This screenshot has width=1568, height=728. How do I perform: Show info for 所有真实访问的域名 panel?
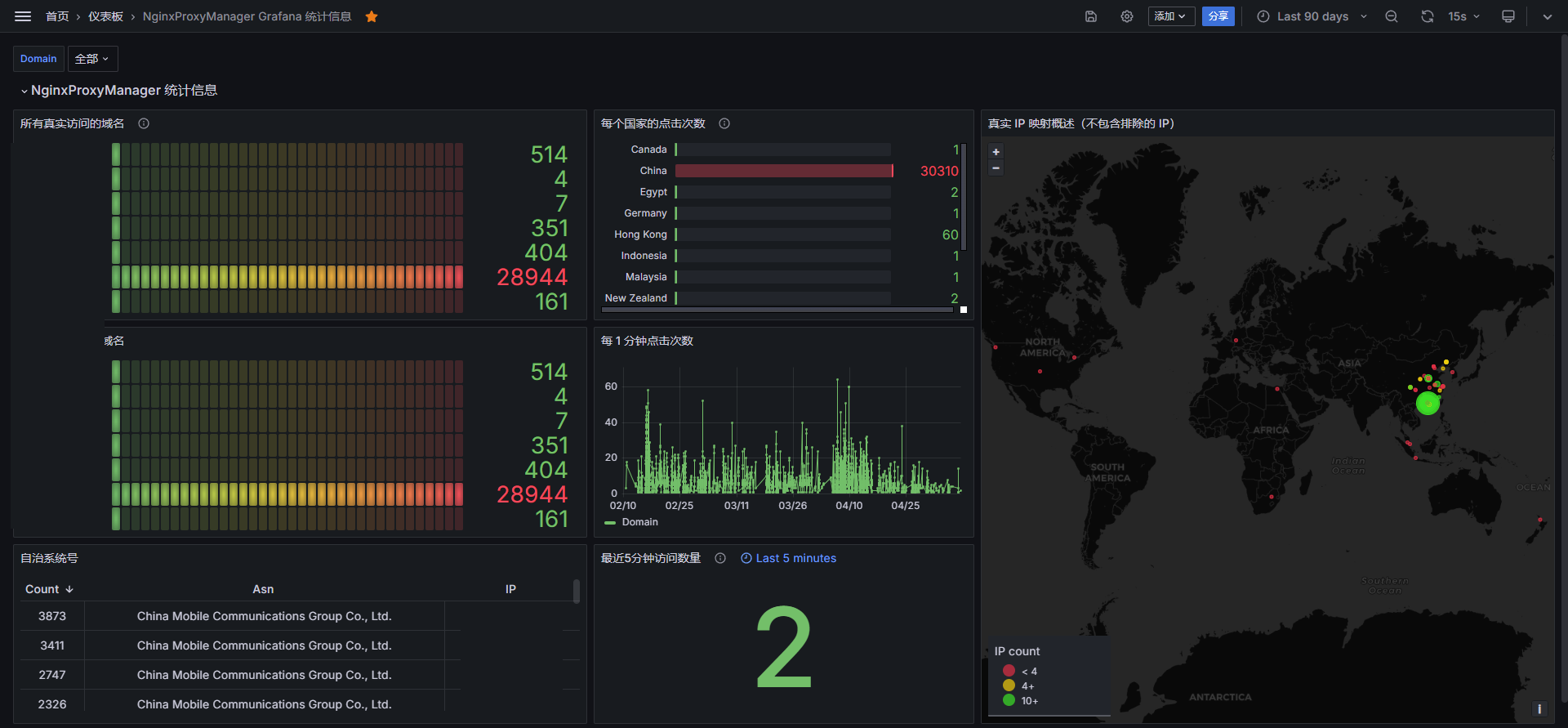(144, 123)
